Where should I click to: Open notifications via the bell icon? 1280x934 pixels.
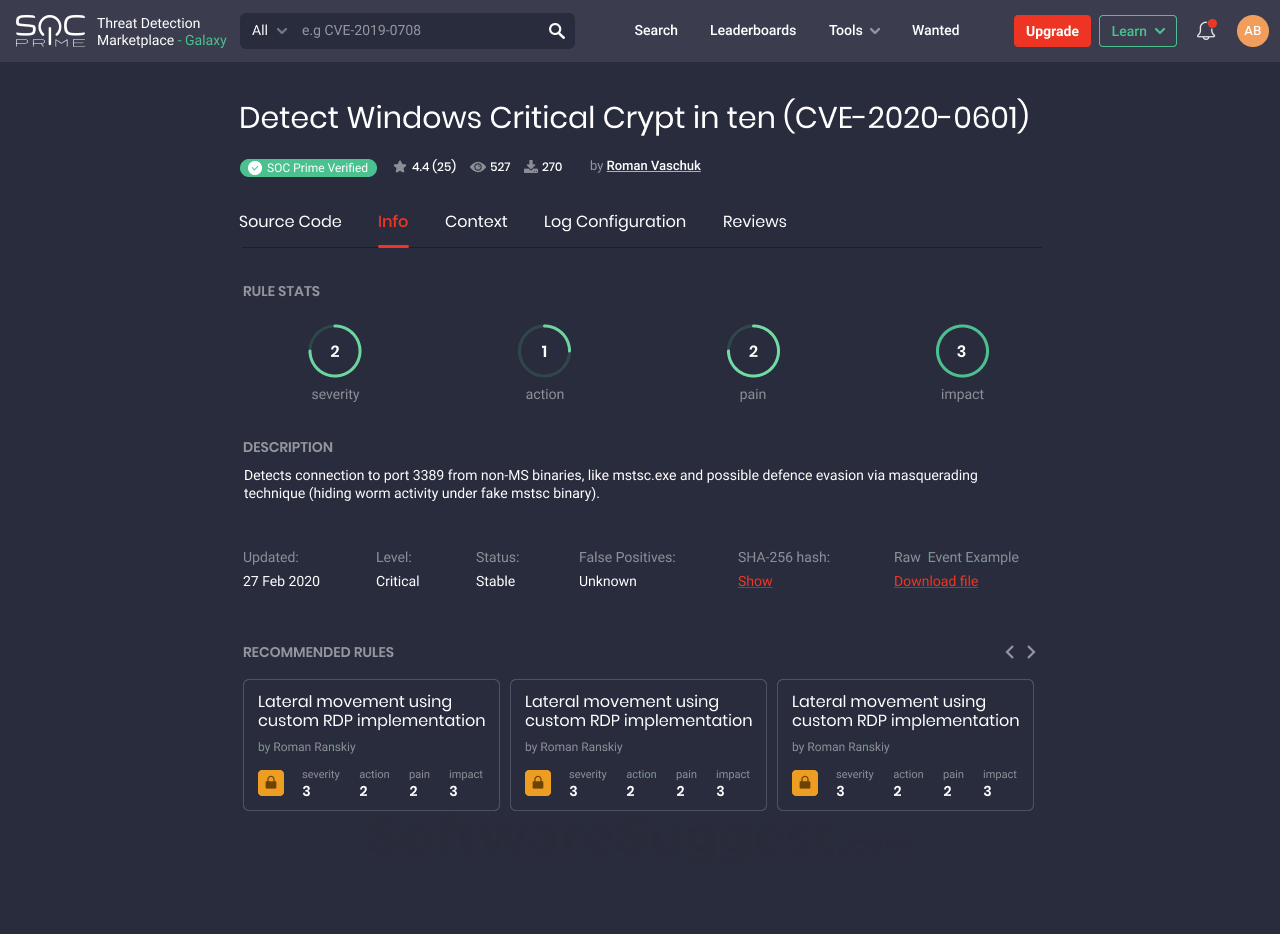[1205, 30]
